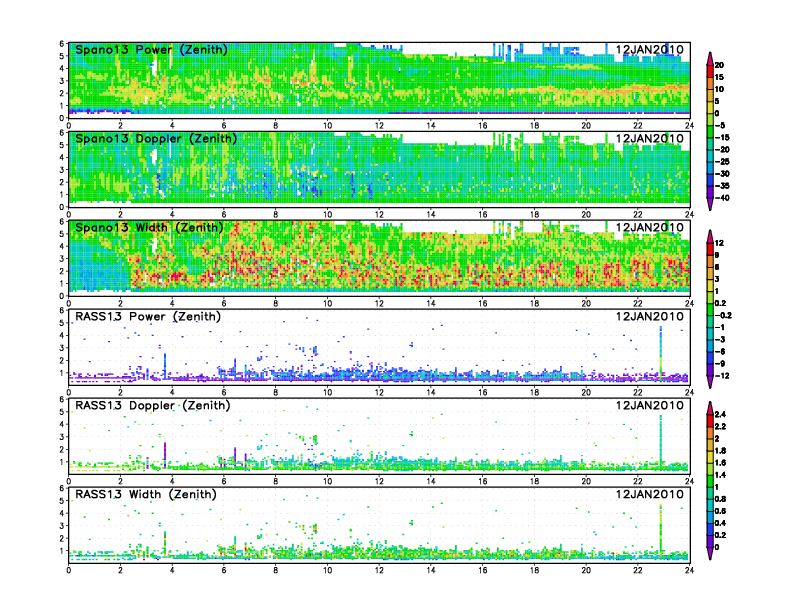
Task: Click the "-12" label on the middle colorbar
Action: (x=722, y=376)
